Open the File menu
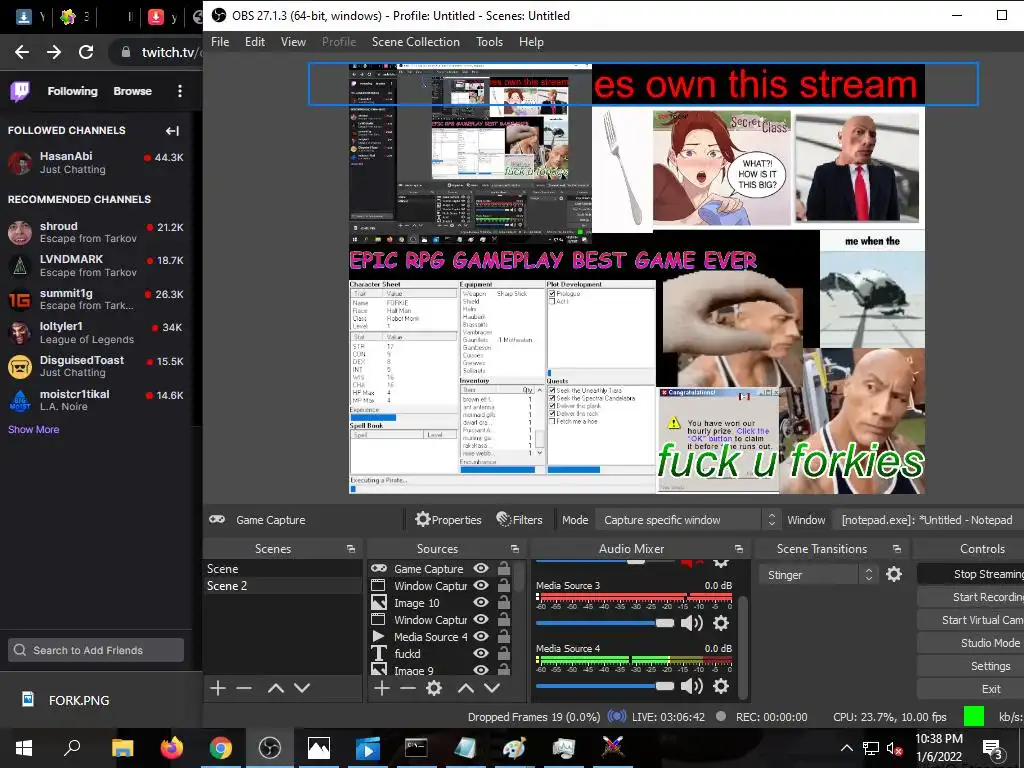 click(220, 42)
